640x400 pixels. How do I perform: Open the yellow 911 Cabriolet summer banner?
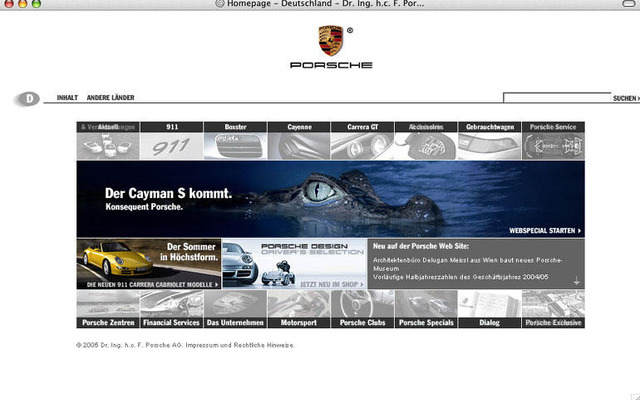point(149,264)
